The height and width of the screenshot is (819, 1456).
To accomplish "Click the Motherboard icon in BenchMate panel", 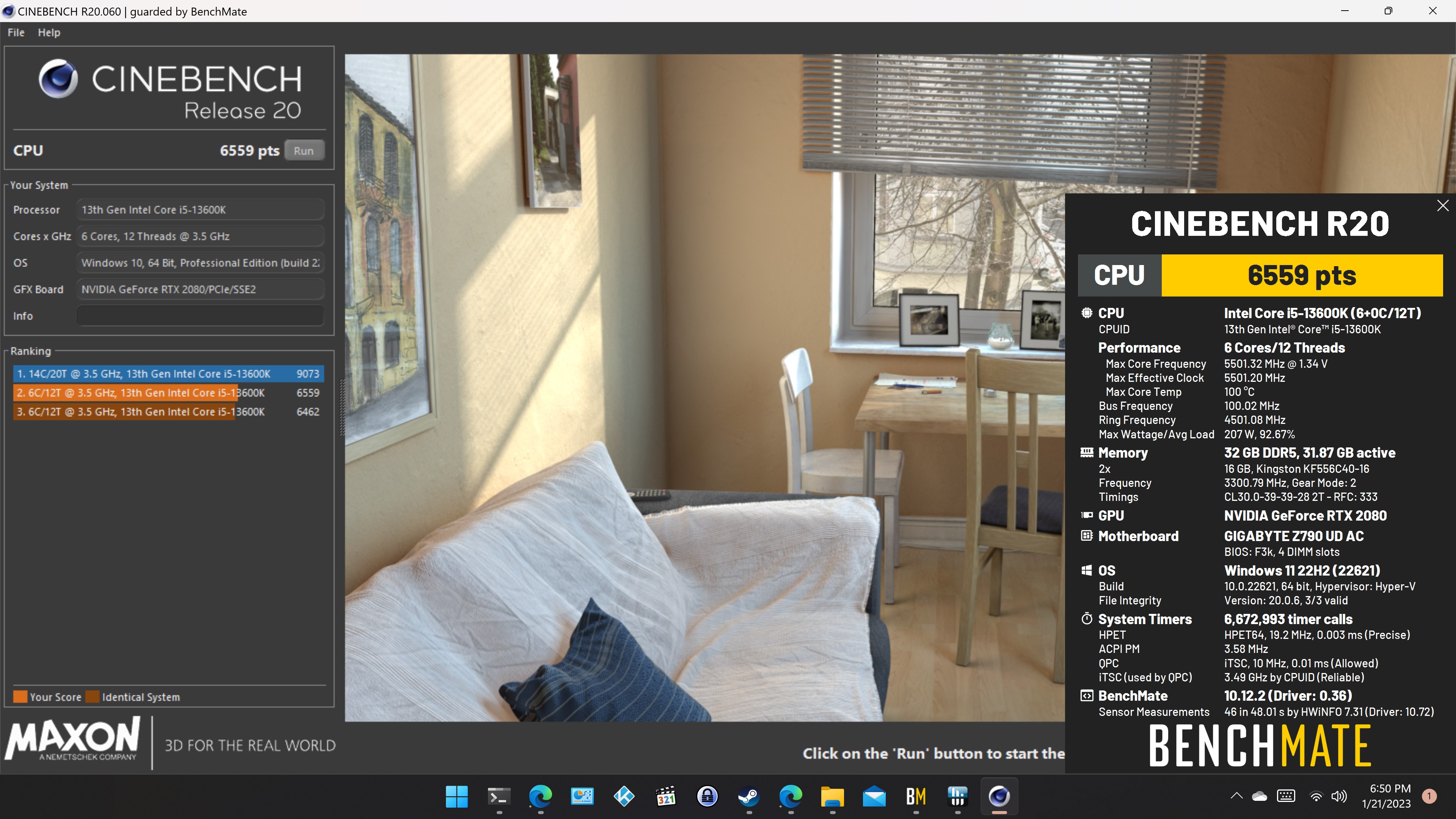I will coord(1086,535).
